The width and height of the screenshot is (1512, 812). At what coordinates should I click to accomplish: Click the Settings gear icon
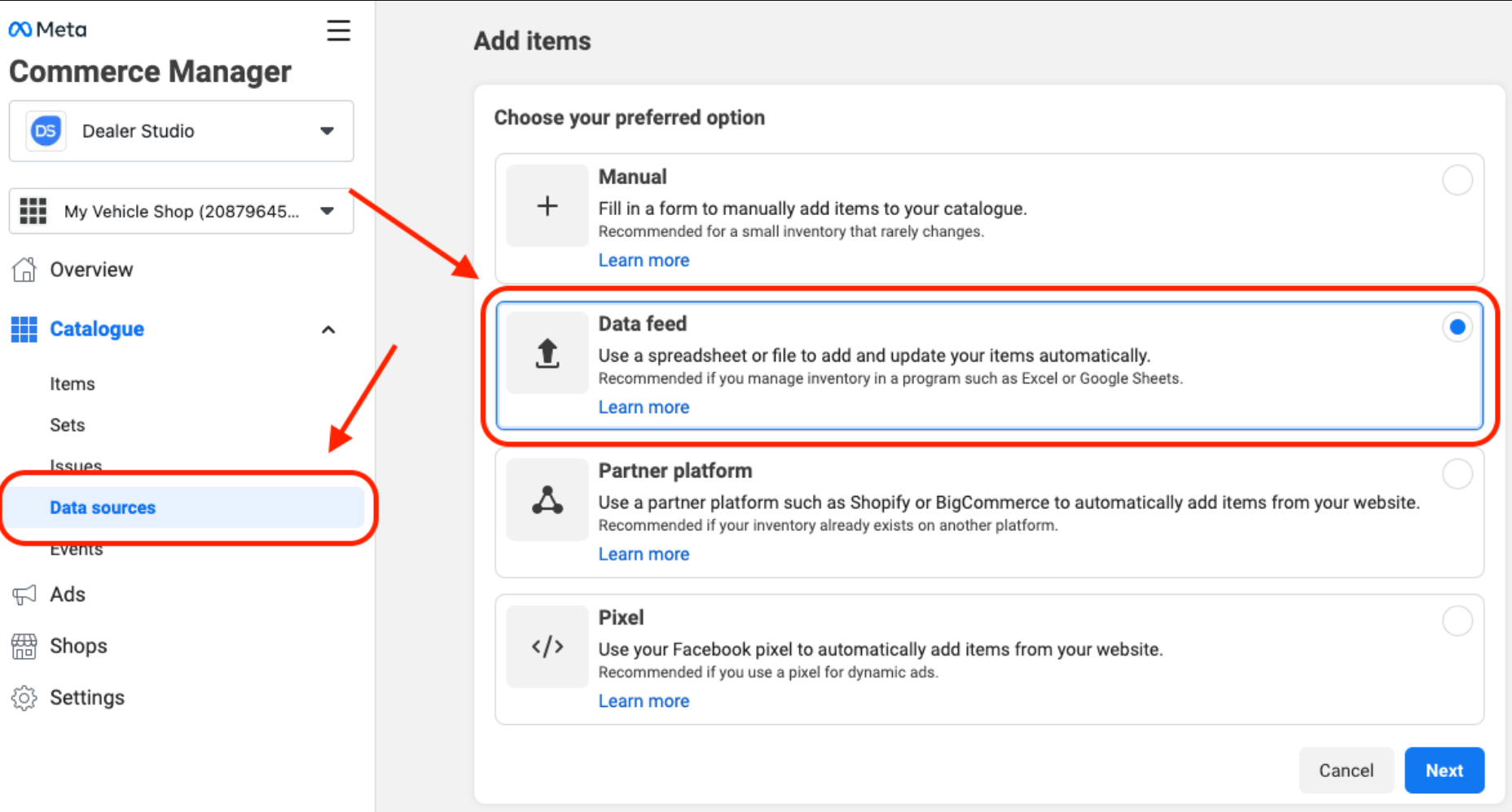coord(24,698)
